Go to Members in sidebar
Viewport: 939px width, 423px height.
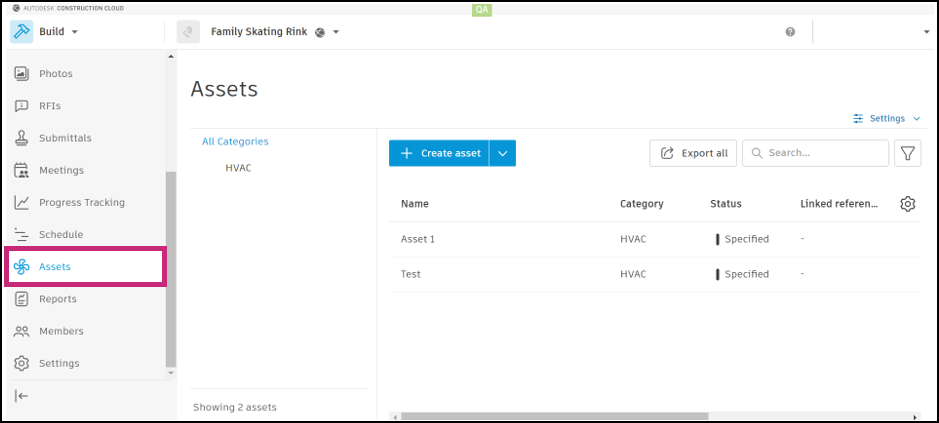coord(61,331)
